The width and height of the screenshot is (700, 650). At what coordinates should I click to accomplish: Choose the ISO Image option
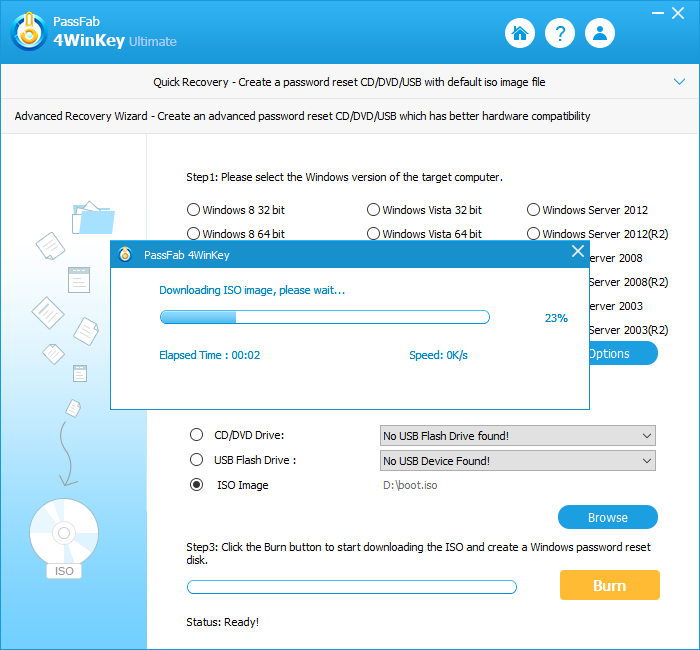pos(196,485)
